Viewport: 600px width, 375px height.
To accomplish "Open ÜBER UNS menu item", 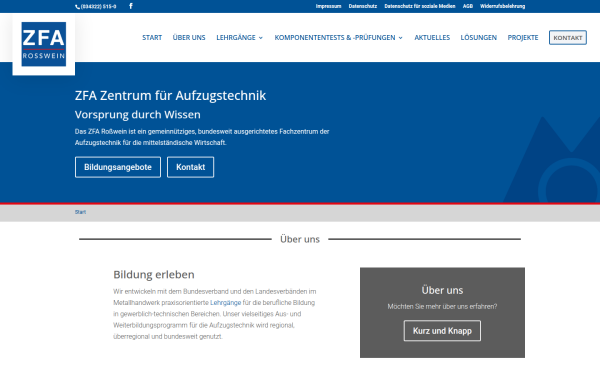I will (x=189, y=38).
